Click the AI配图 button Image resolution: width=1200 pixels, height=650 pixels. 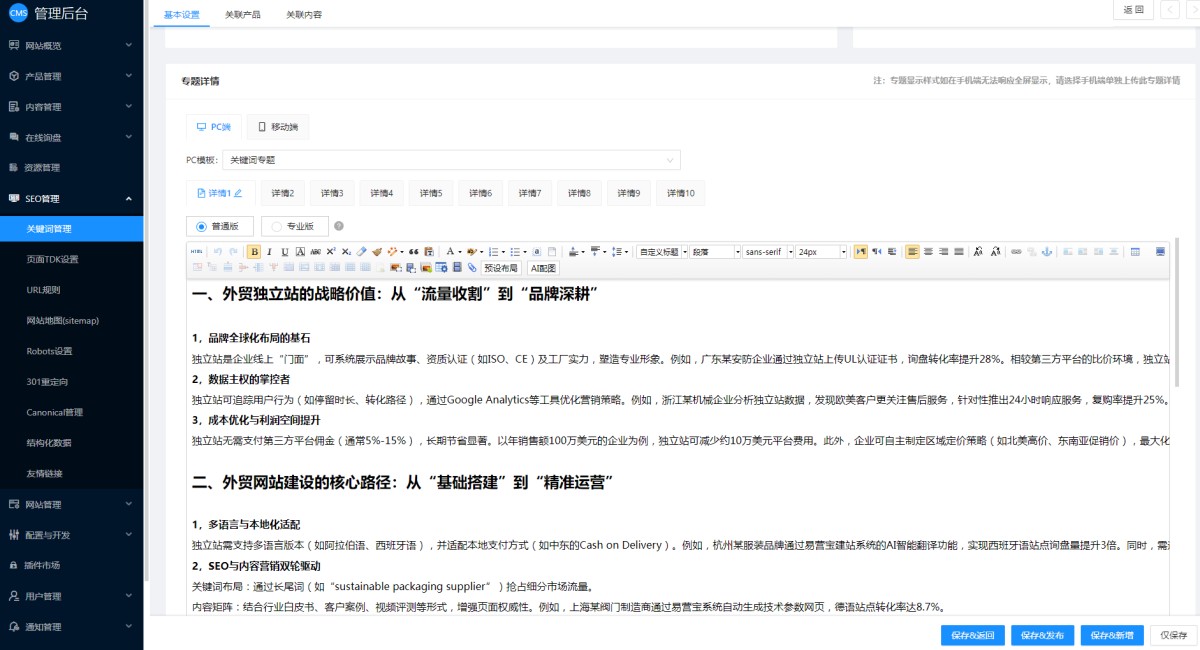pos(543,268)
